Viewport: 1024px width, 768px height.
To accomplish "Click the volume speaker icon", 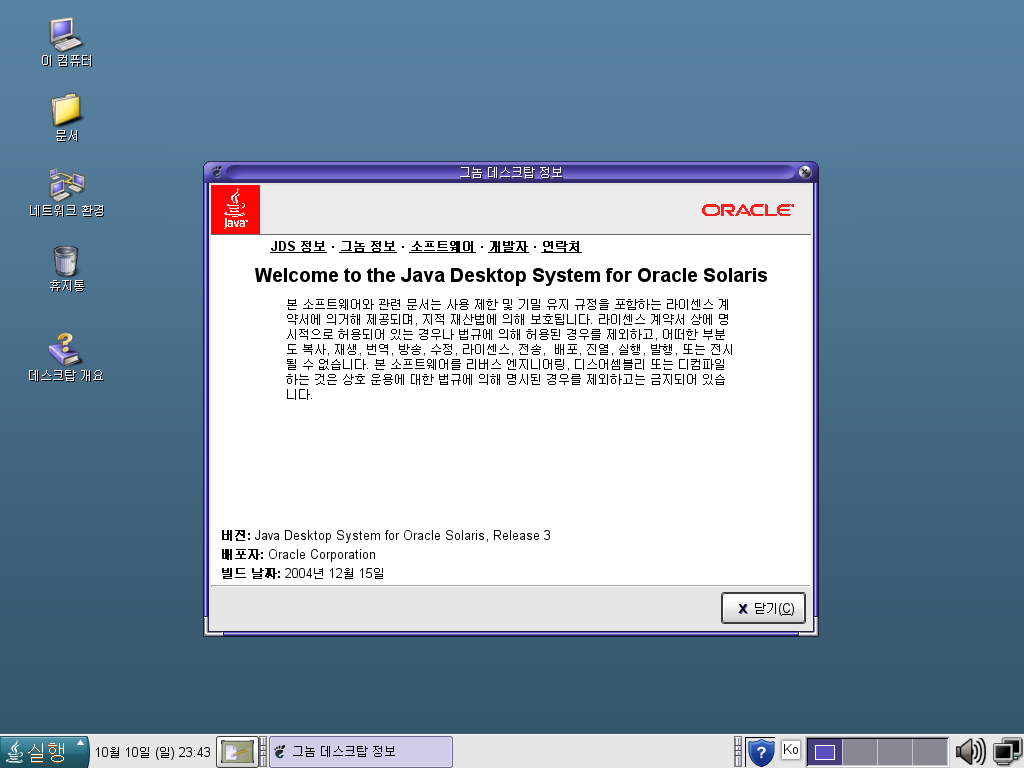I will click(968, 751).
